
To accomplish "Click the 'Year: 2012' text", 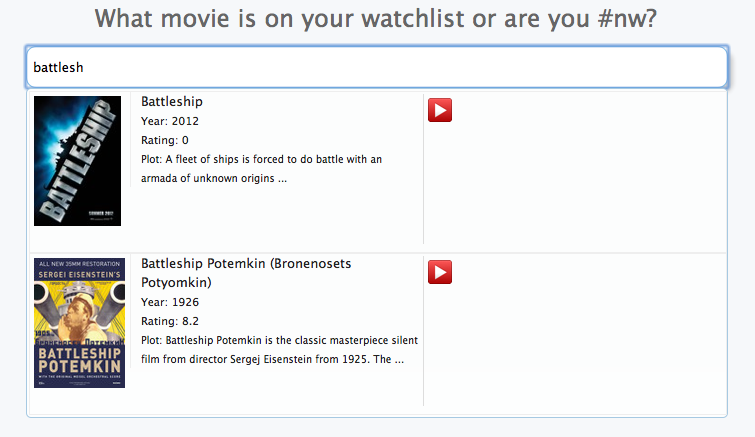I will pyautogui.click(x=170, y=121).
